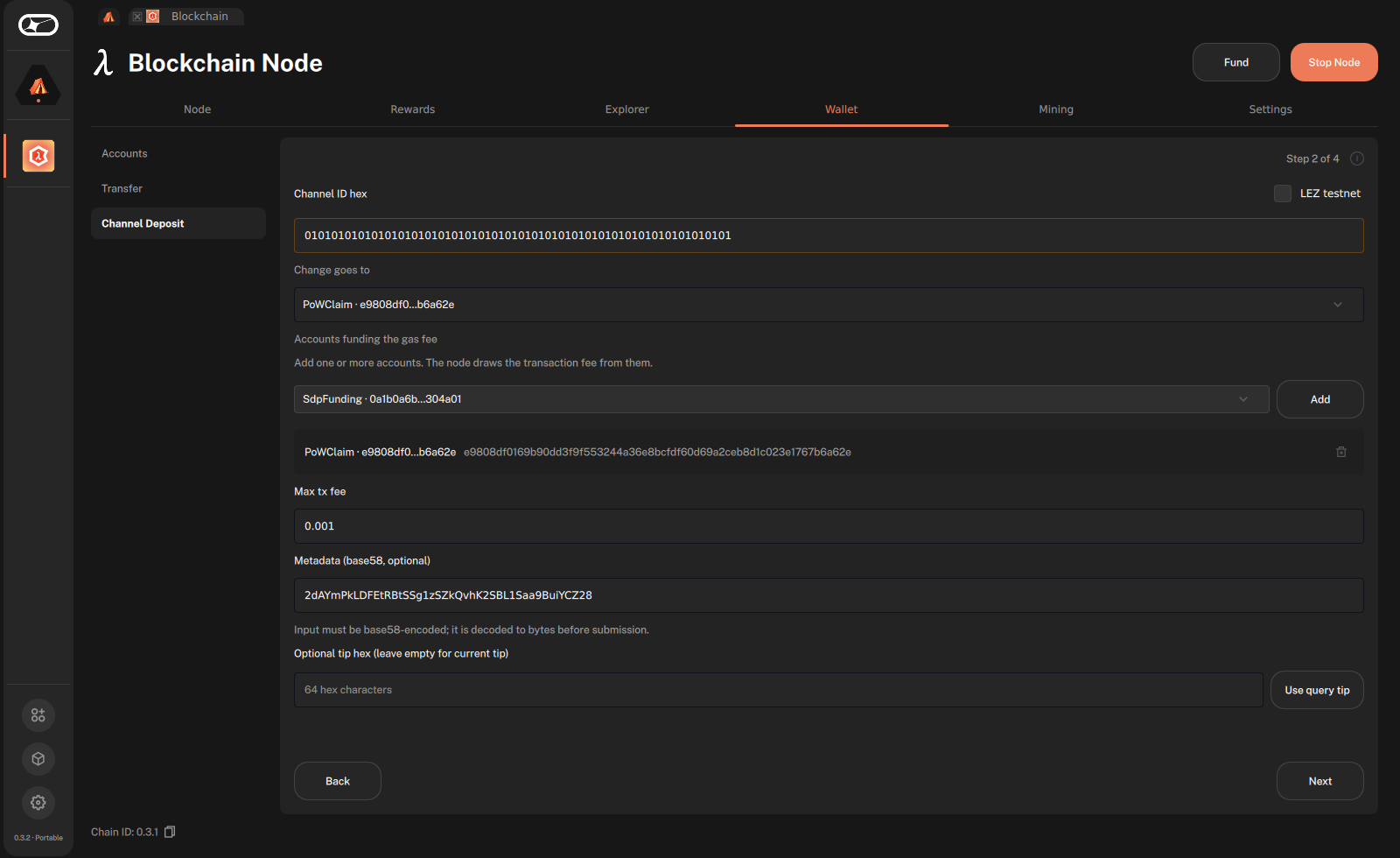Screen dimensions: 1400x858
Task: Select the Blockchain module icon in sidebar
Action: click(x=38, y=156)
